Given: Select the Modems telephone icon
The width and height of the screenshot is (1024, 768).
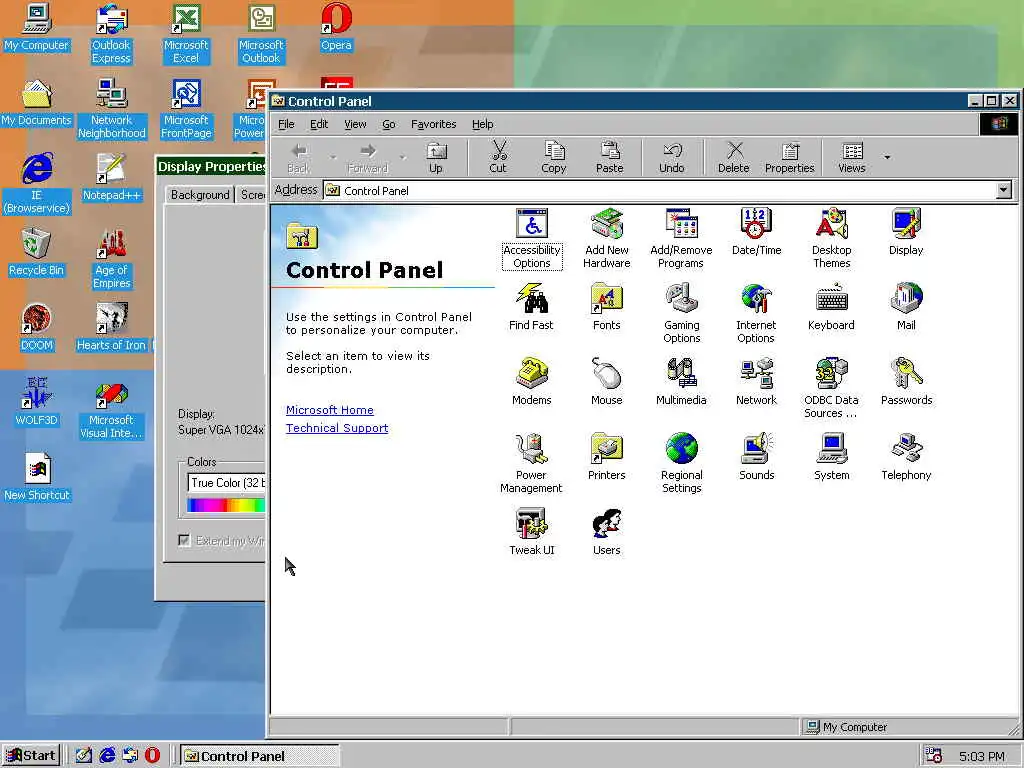Looking at the screenshot, I should tap(532, 382).
